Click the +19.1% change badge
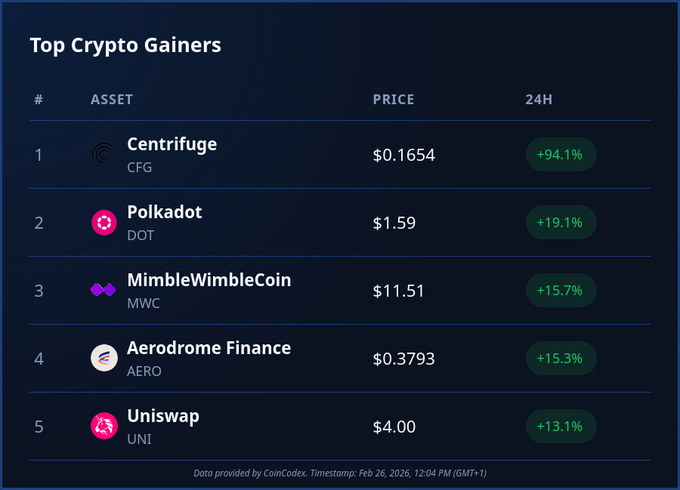This screenshot has height=490, width=680. [560, 223]
